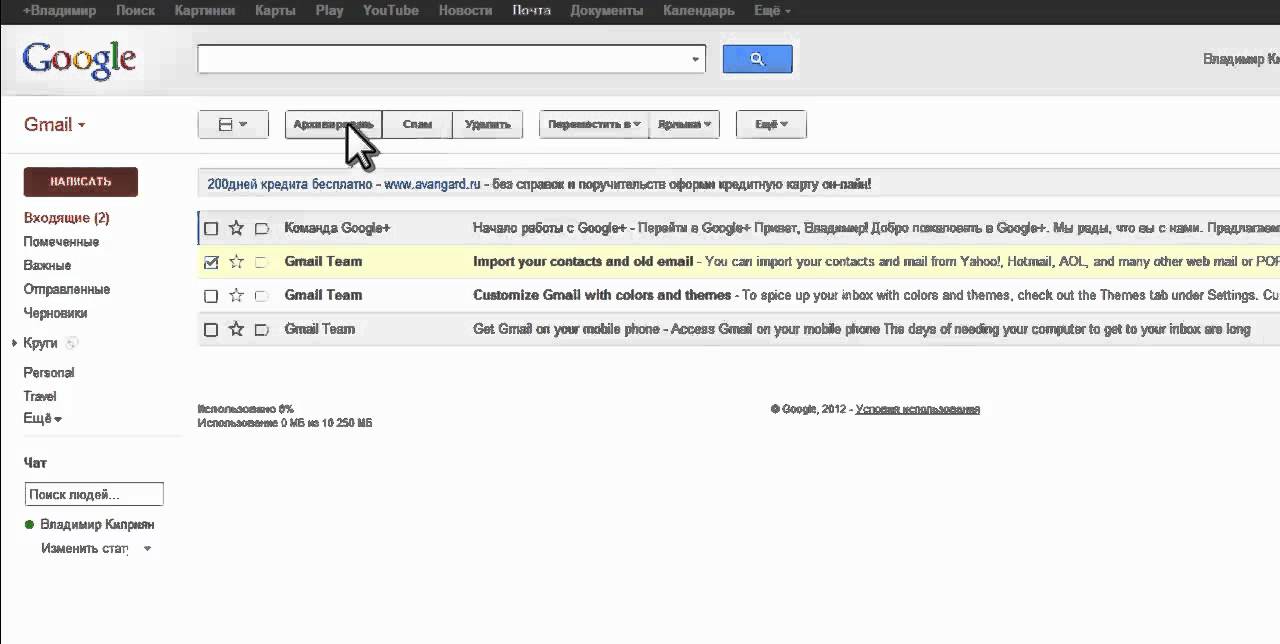Click the Google logo

(79, 59)
